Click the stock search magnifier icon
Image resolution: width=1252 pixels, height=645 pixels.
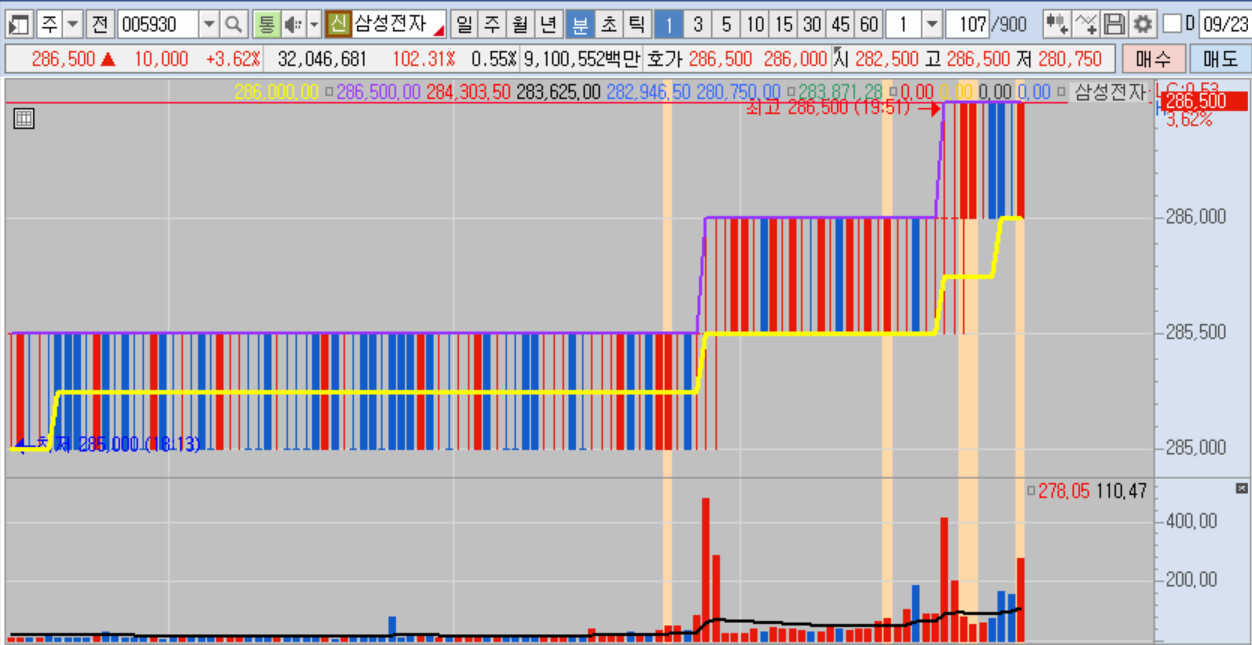(234, 23)
